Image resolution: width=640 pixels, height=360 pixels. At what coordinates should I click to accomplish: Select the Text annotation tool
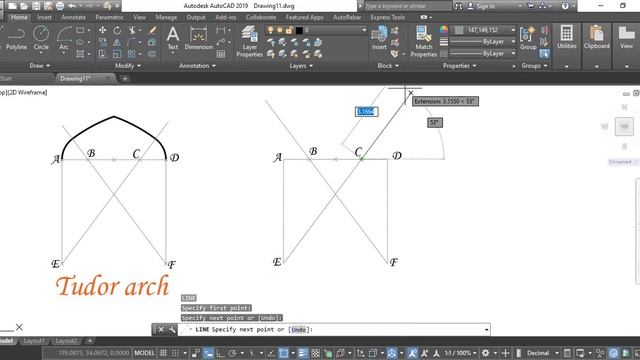(x=173, y=38)
